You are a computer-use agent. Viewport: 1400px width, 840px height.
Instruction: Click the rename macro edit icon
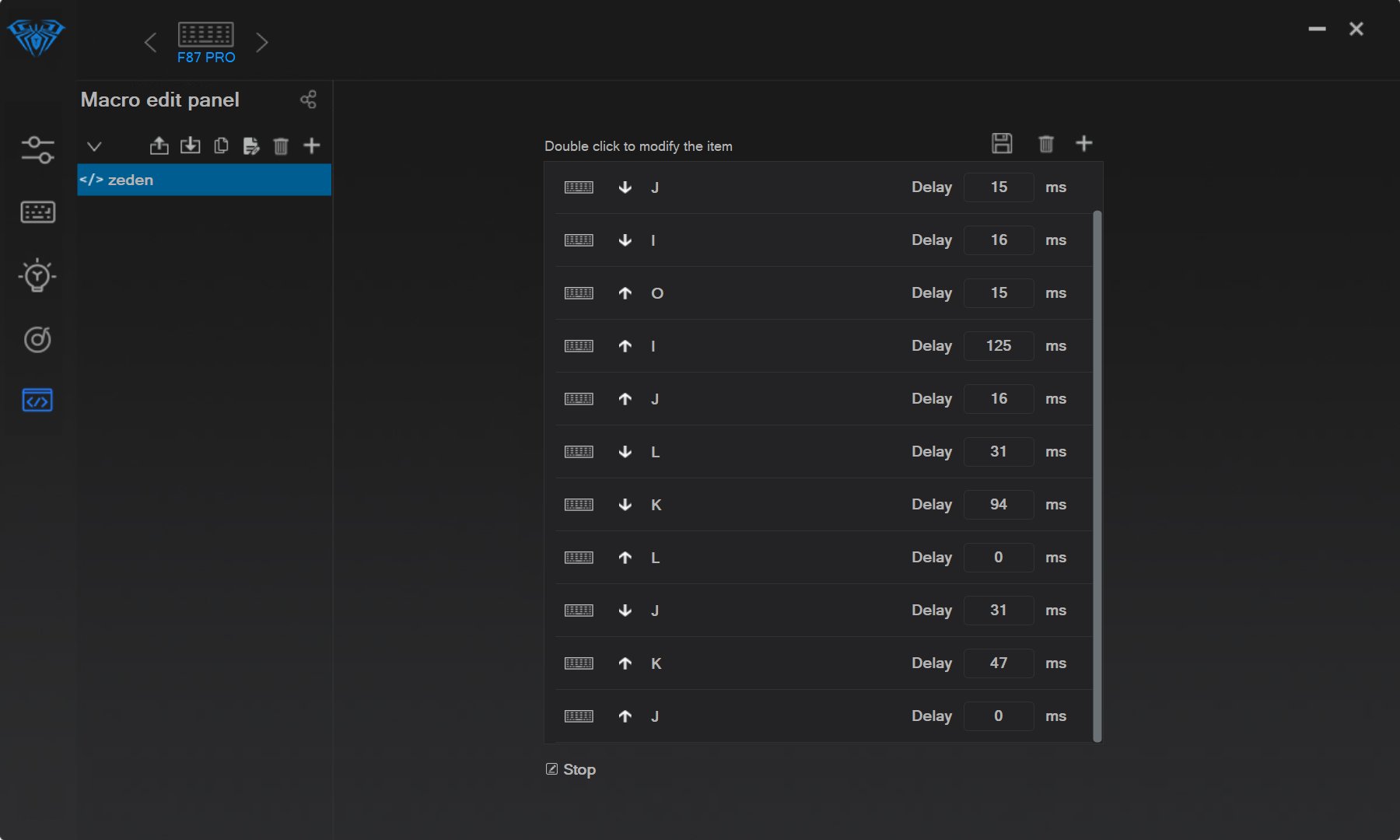tap(250, 145)
